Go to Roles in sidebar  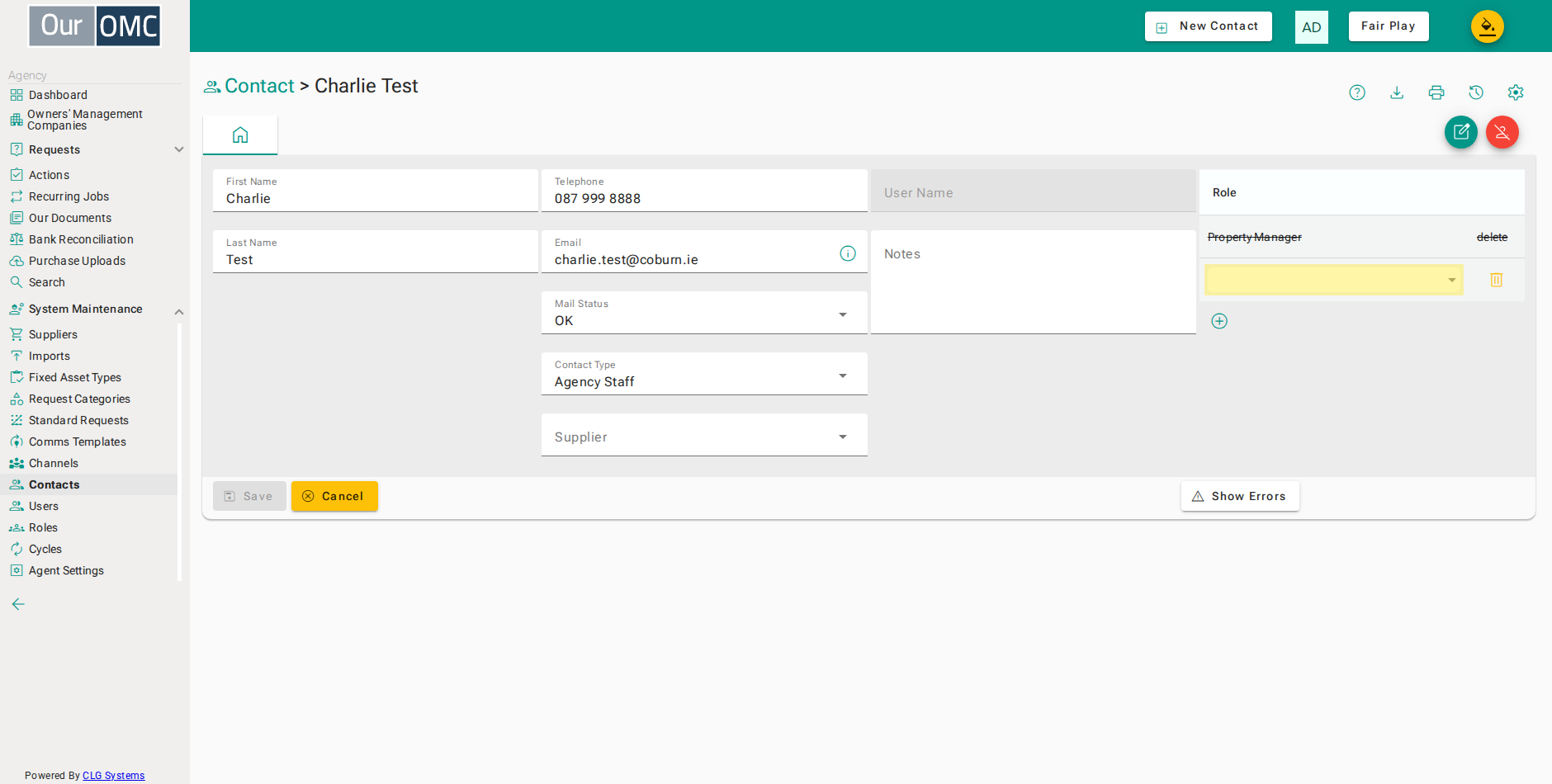[43, 527]
